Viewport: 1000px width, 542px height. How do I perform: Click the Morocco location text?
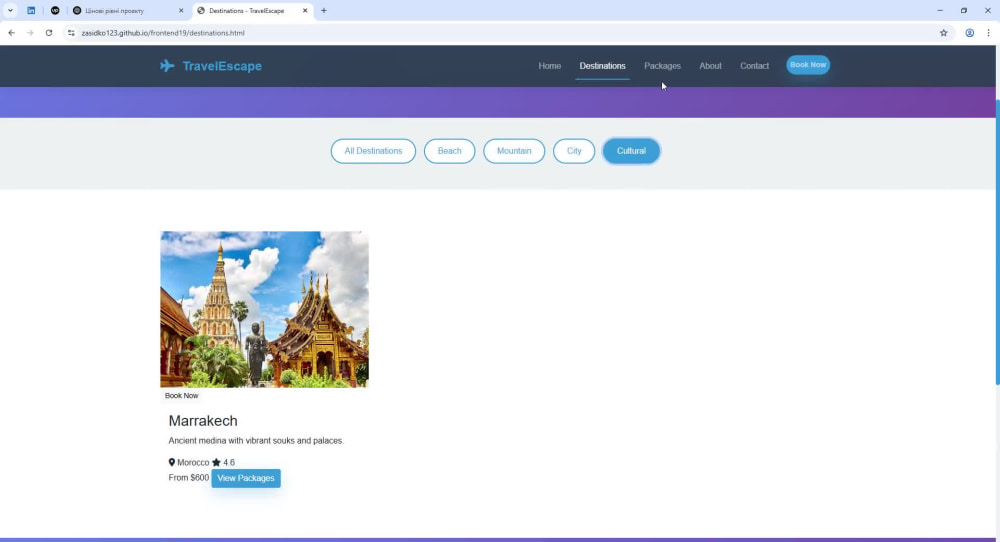[x=193, y=462]
